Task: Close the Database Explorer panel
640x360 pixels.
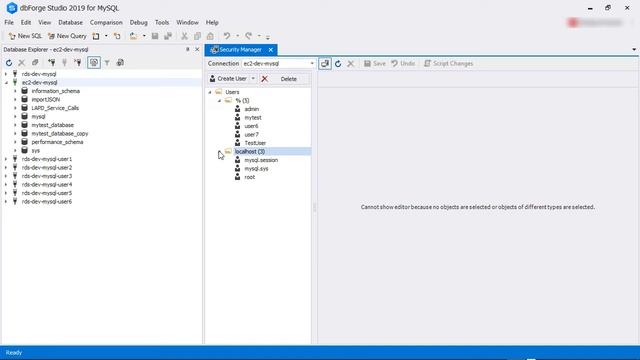Action: click(x=197, y=49)
